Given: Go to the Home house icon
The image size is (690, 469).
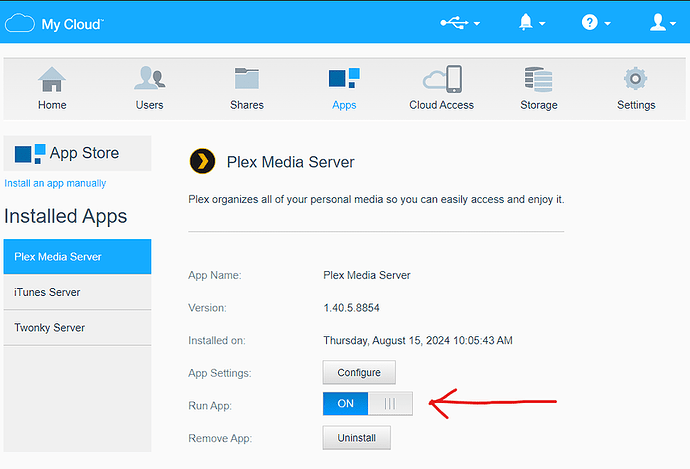Looking at the screenshot, I should point(52,79).
